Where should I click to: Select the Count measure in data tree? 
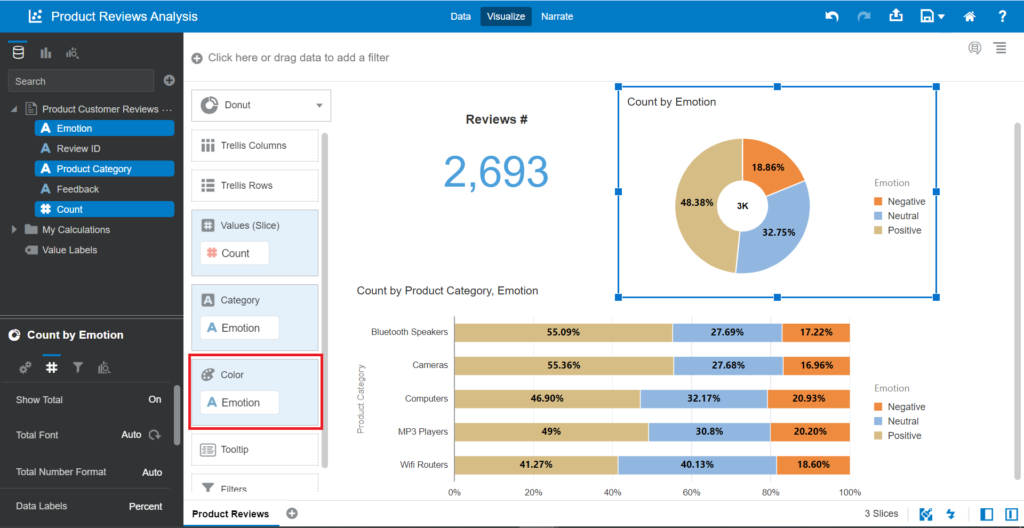point(104,209)
